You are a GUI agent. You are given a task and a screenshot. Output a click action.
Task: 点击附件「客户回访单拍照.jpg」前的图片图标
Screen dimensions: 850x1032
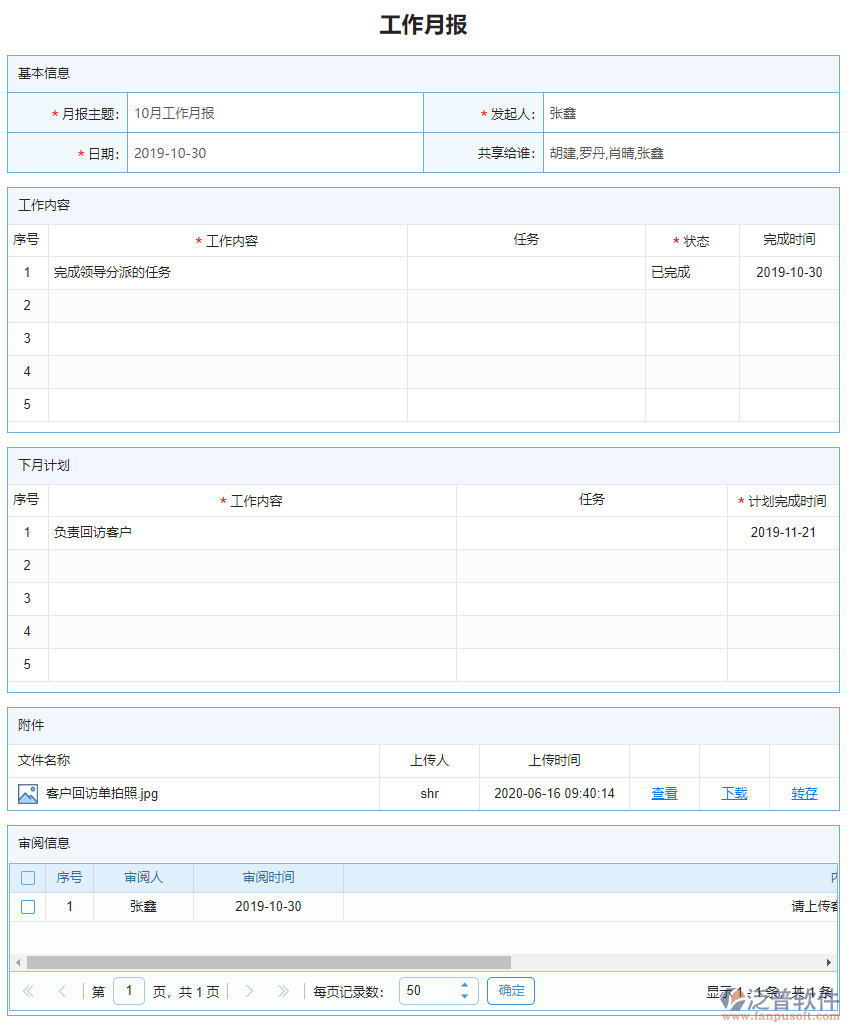tap(28, 793)
